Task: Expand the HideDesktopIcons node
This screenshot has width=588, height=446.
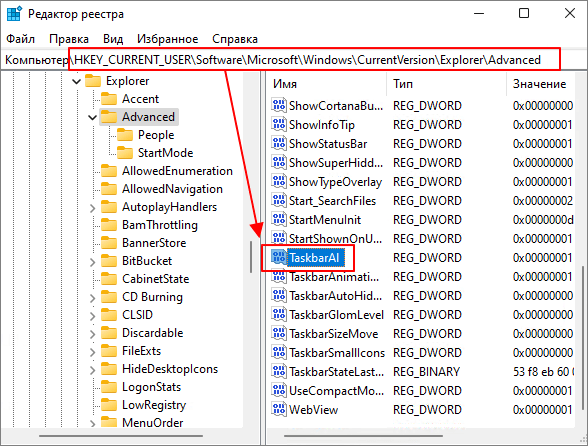Action: [93, 370]
